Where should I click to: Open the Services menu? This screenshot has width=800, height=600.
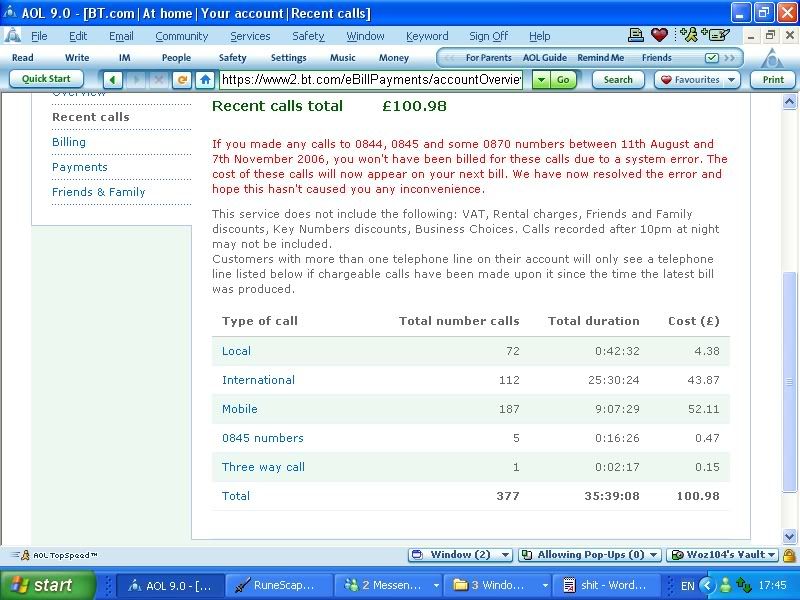click(250, 36)
